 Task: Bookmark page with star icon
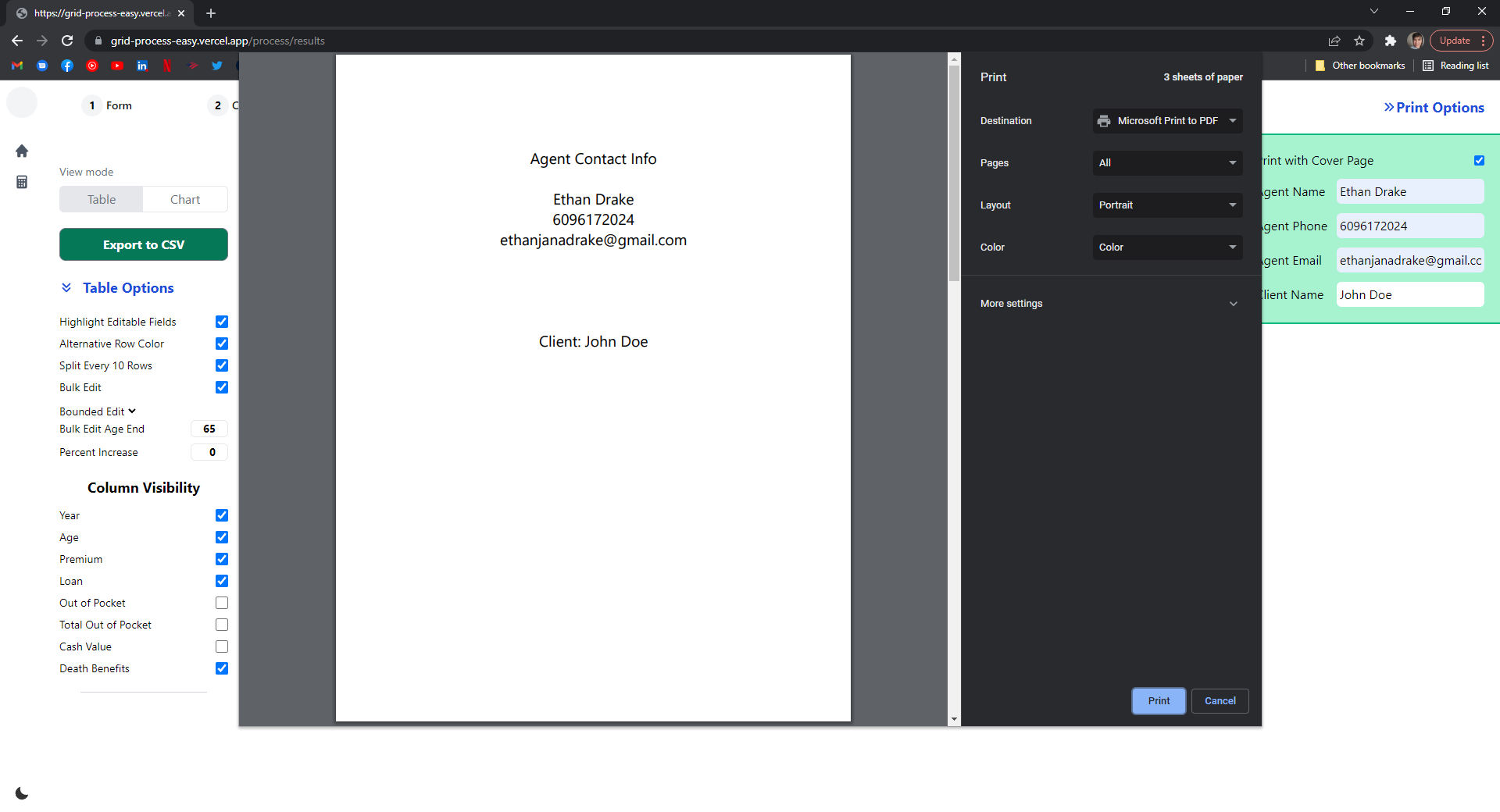[x=1359, y=41]
